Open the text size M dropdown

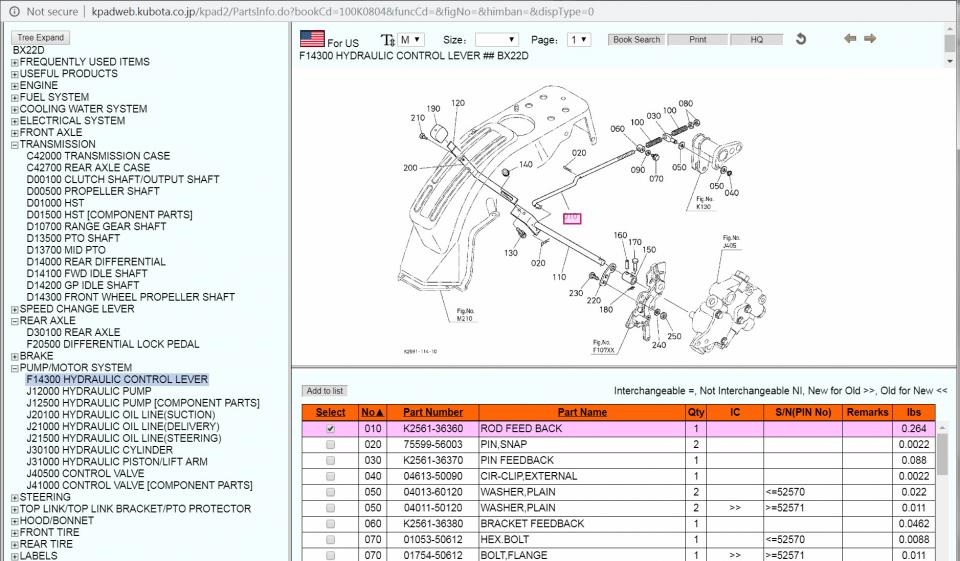[x=411, y=40]
